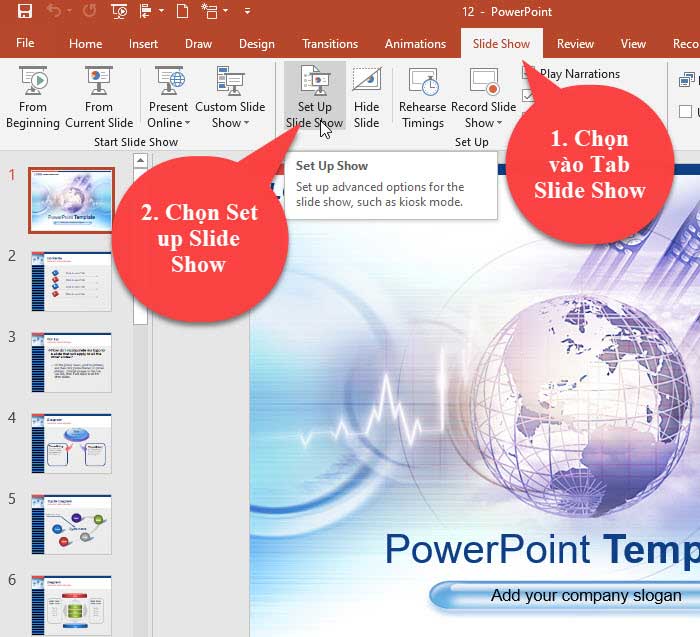Open the Review tab

click(x=575, y=44)
